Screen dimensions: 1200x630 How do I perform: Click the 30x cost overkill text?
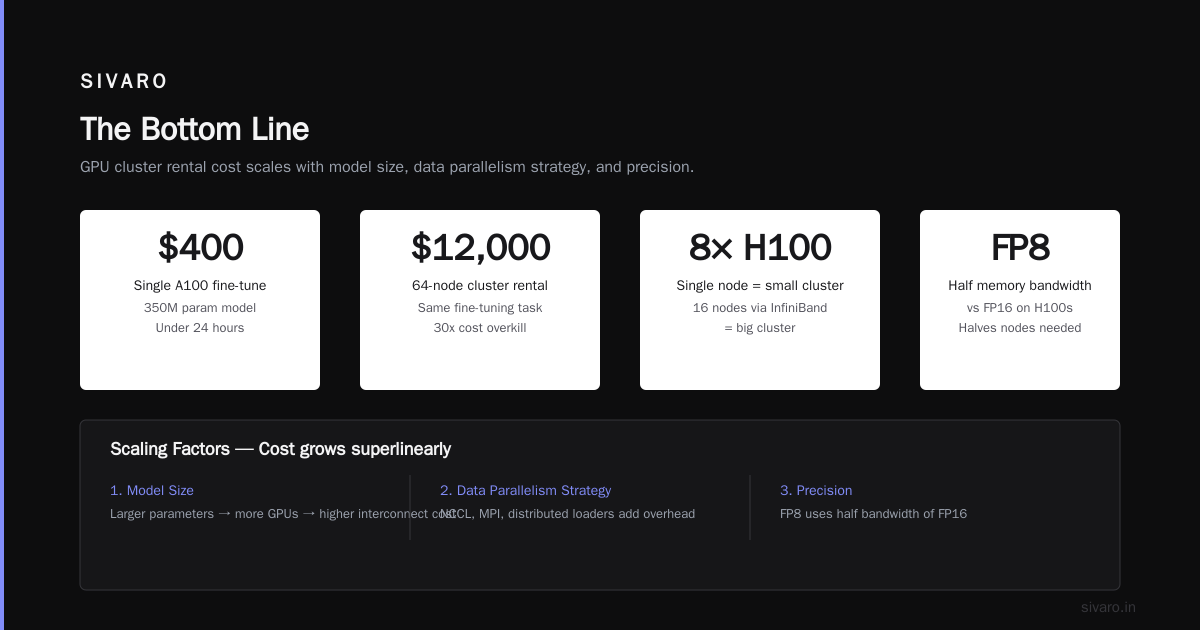[x=480, y=328]
